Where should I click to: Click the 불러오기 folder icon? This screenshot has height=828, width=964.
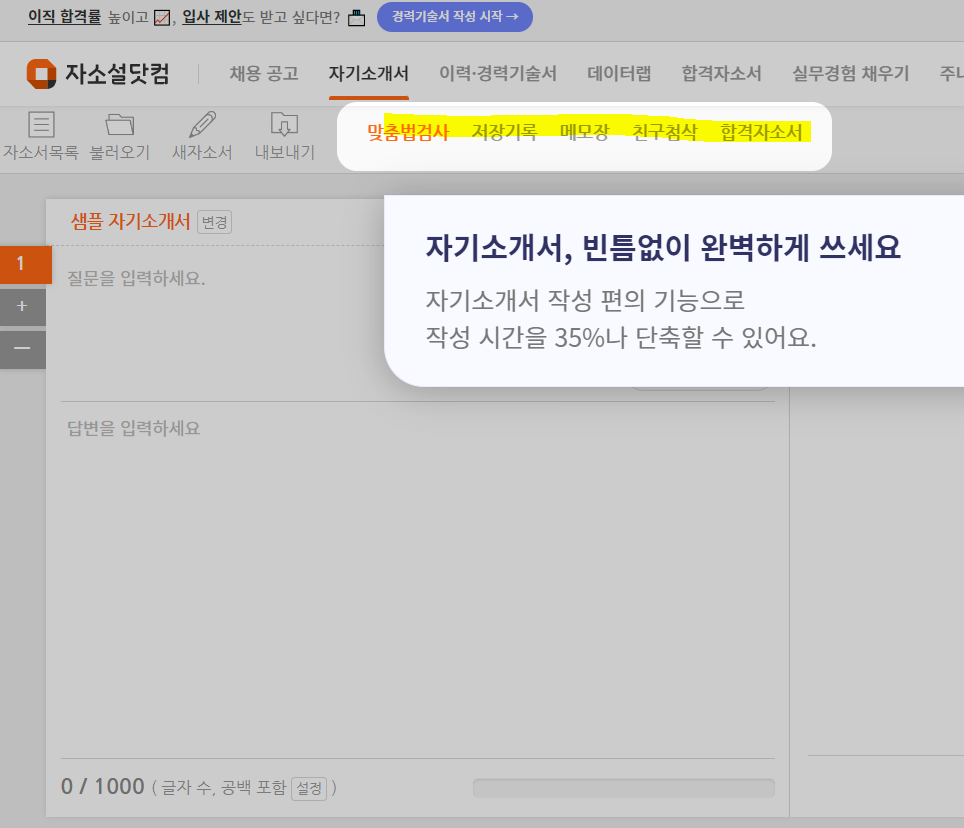click(120, 125)
